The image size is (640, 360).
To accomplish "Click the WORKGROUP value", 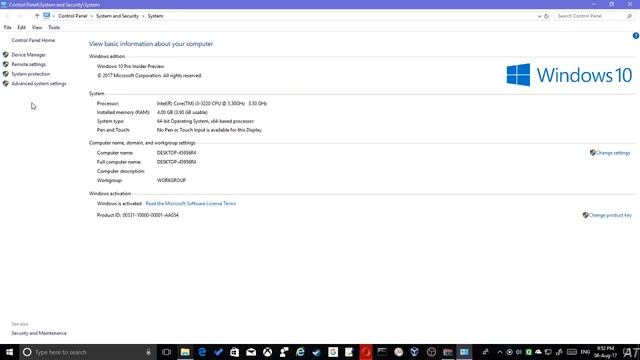I will pyautogui.click(x=171, y=180).
